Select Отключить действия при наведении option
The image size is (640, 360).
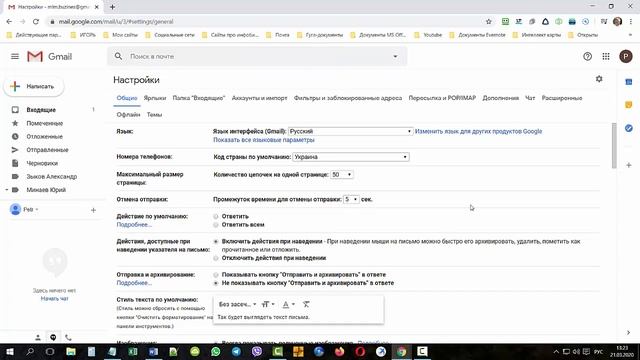pos(216,258)
